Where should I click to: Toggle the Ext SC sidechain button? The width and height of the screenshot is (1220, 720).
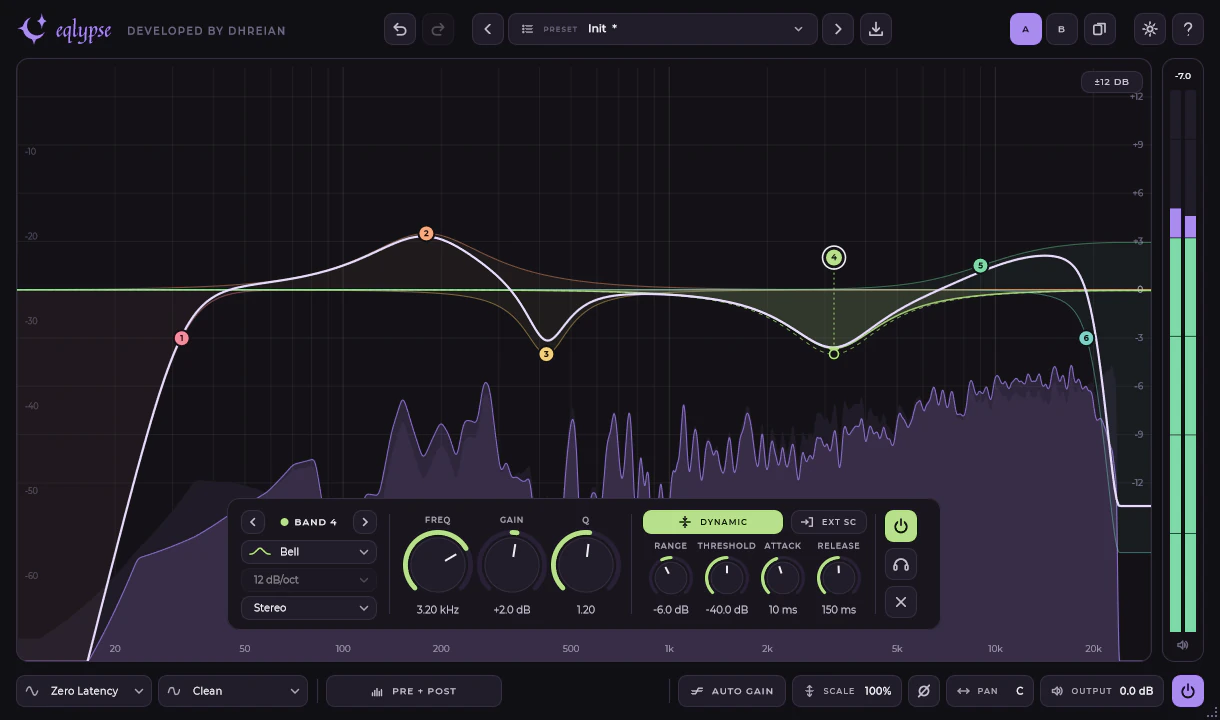pyautogui.click(x=829, y=522)
